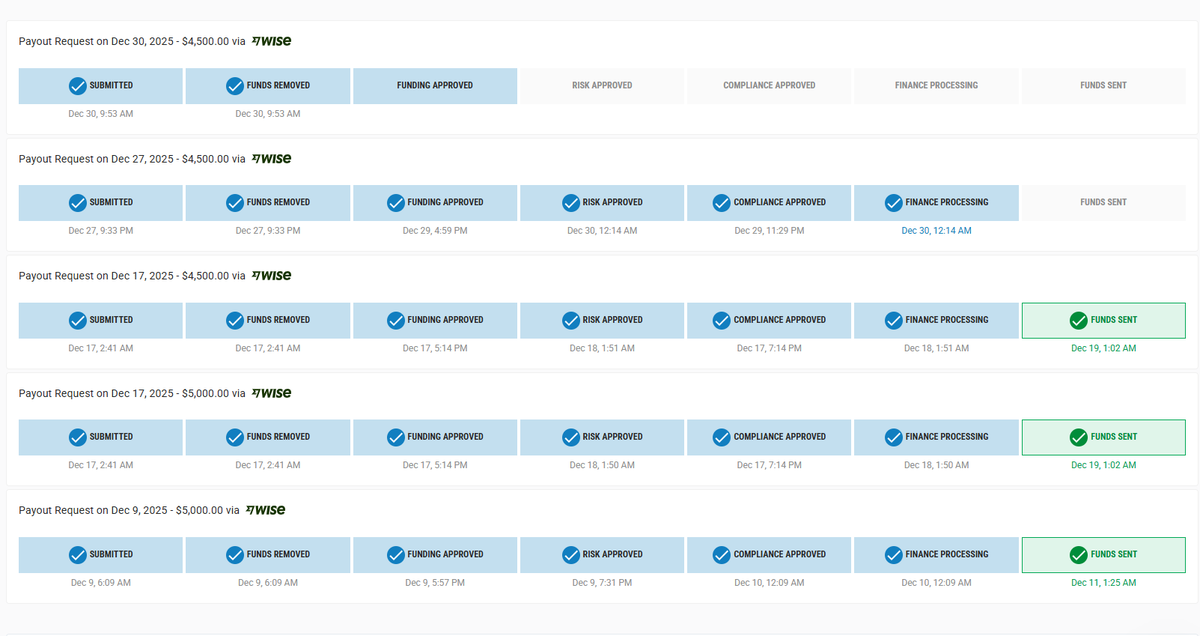Click the 'Dec 30, 9:53 AM' timestamp under Submitted
This screenshot has width=1200, height=636.
coord(101,114)
